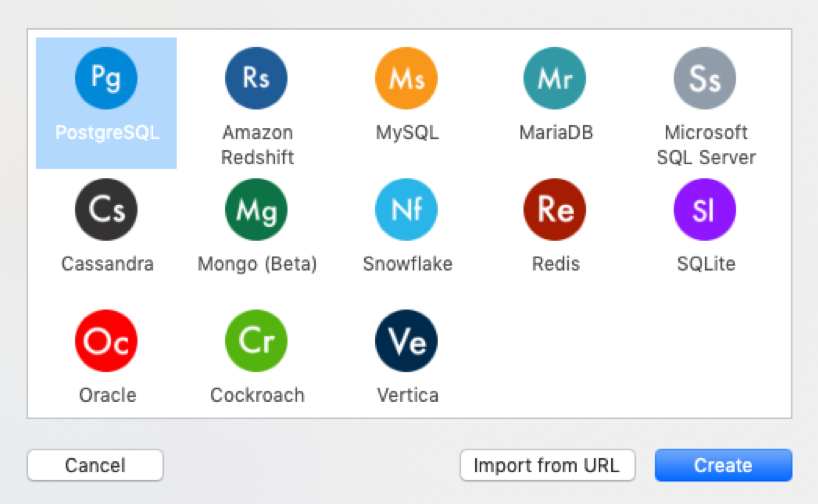Open Import from URL
The image size is (818, 504).
point(547,465)
